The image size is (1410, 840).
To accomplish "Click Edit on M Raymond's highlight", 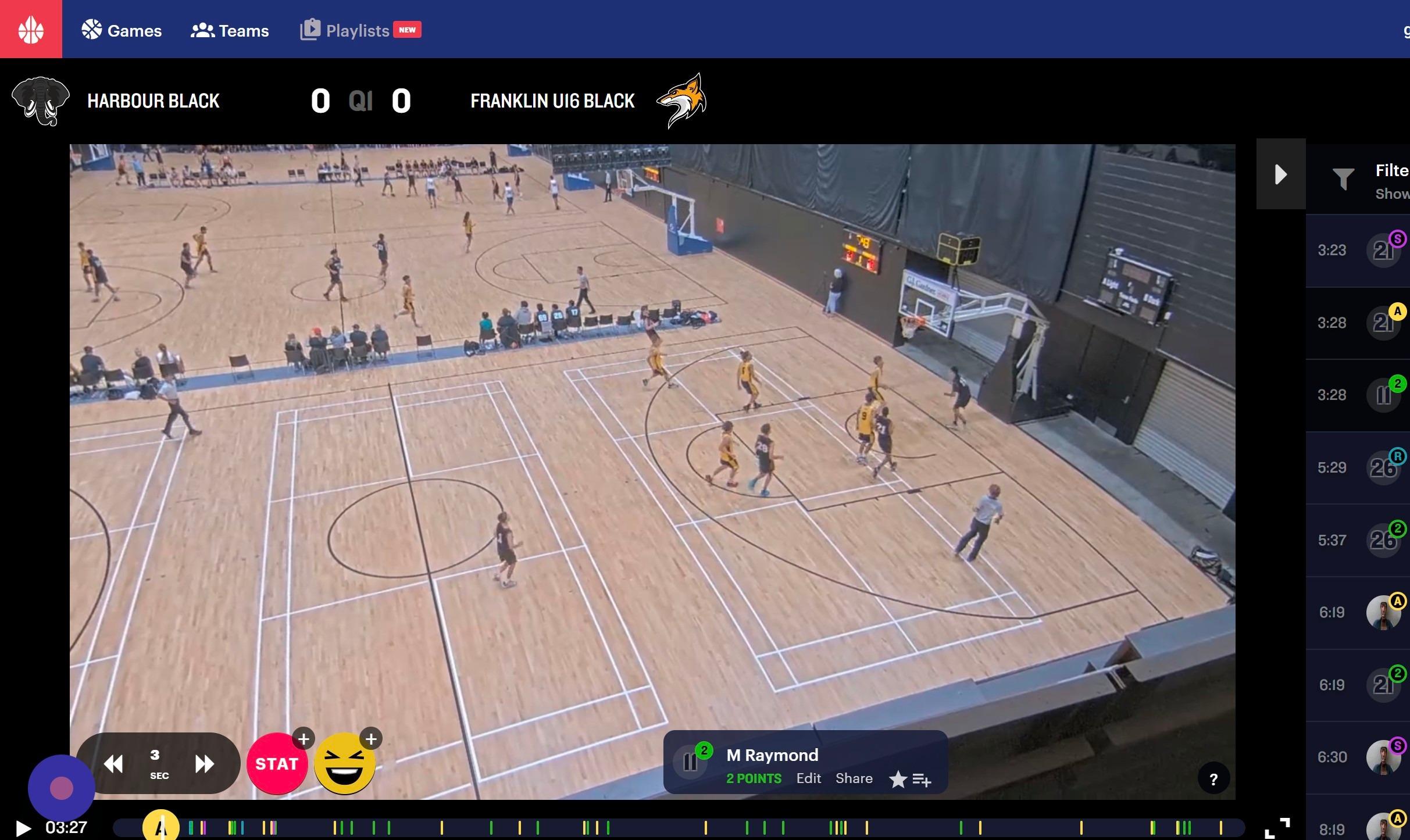I will [808, 778].
